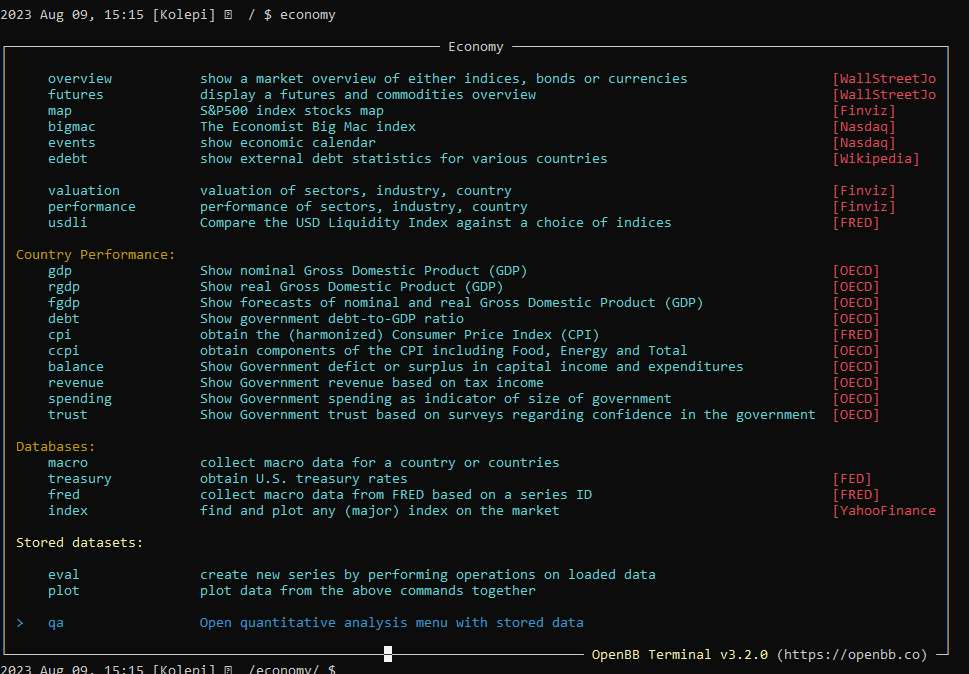The height and width of the screenshot is (674, 969).
Task: Click the 'balance' command entry
Action: pyautogui.click(x=76, y=367)
